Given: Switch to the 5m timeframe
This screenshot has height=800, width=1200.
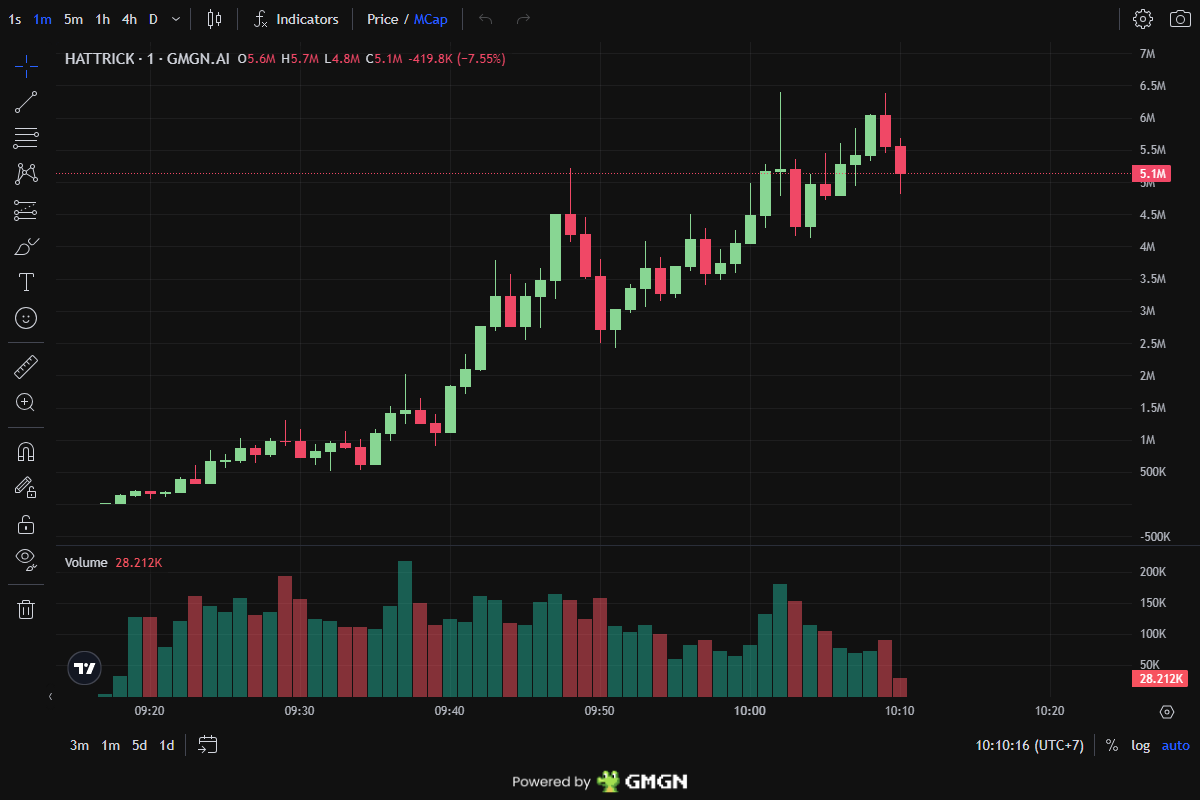Looking at the screenshot, I should [x=73, y=19].
